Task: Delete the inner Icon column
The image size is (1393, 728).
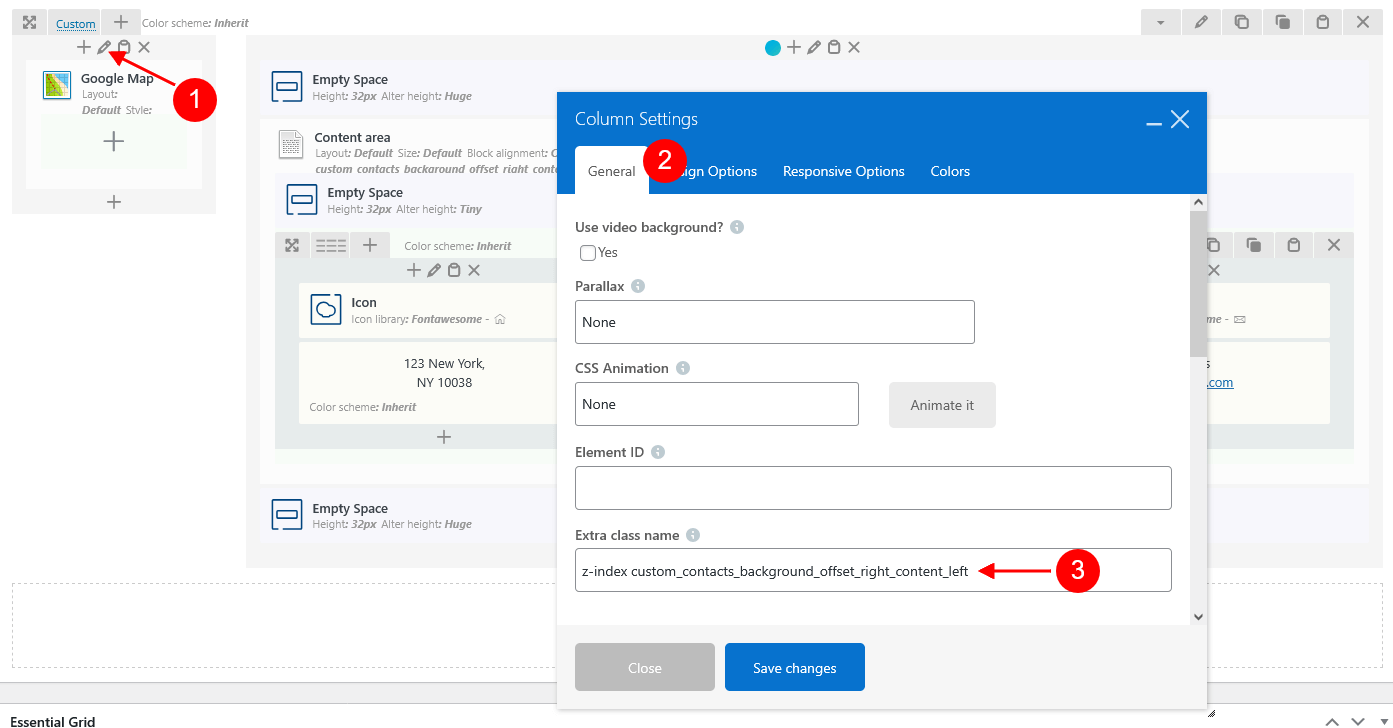Action: click(x=474, y=270)
